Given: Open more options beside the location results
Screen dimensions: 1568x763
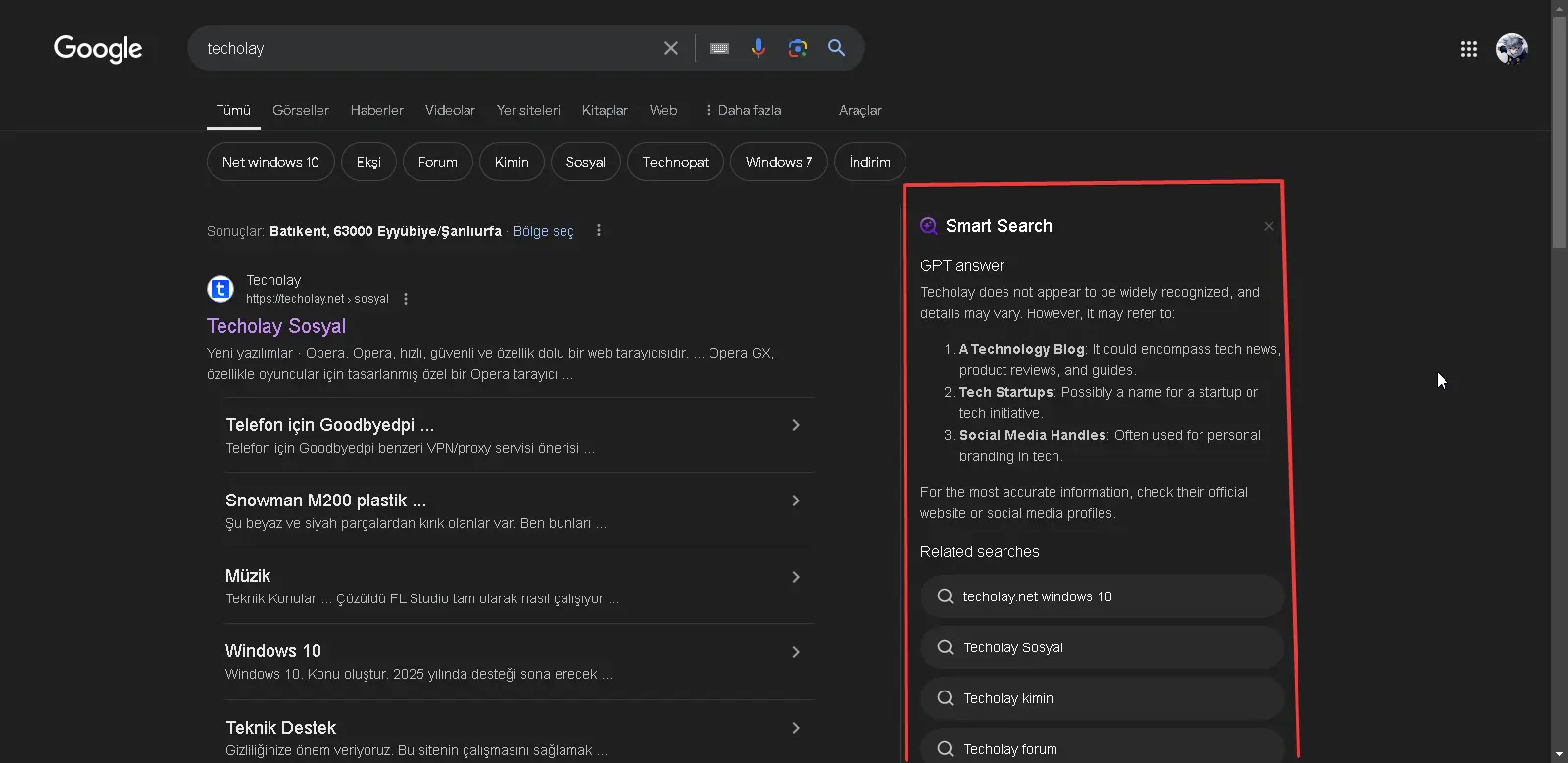Looking at the screenshot, I should click(x=599, y=231).
